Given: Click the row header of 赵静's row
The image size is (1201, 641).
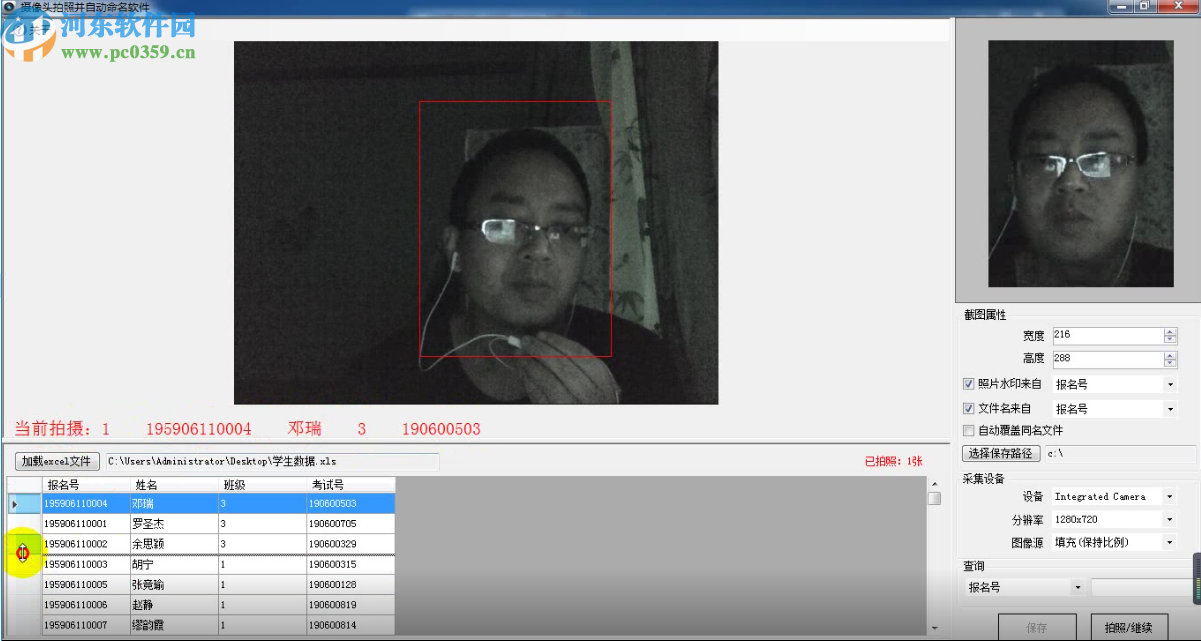Looking at the screenshot, I should [25, 605].
